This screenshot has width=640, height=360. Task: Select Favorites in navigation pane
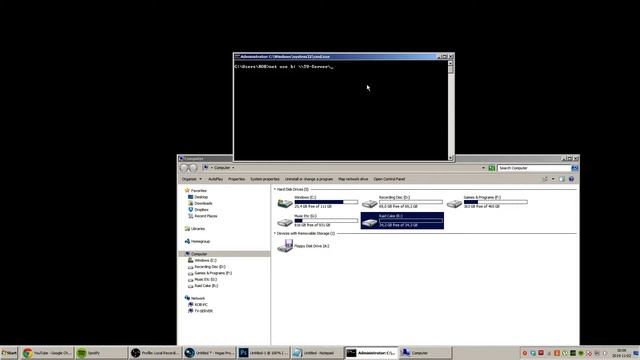(199, 191)
